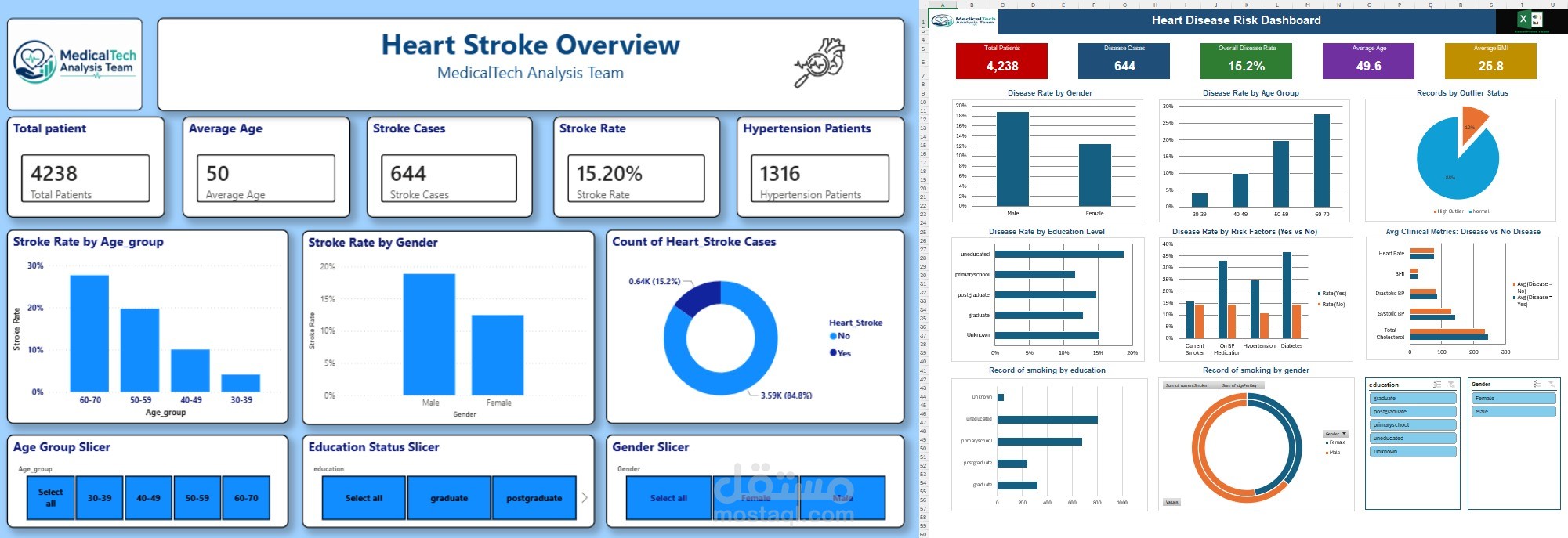Choose Select all in the Age Group Slicer
Image resolution: width=1568 pixels, height=538 pixels.
(x=51, y=498)
